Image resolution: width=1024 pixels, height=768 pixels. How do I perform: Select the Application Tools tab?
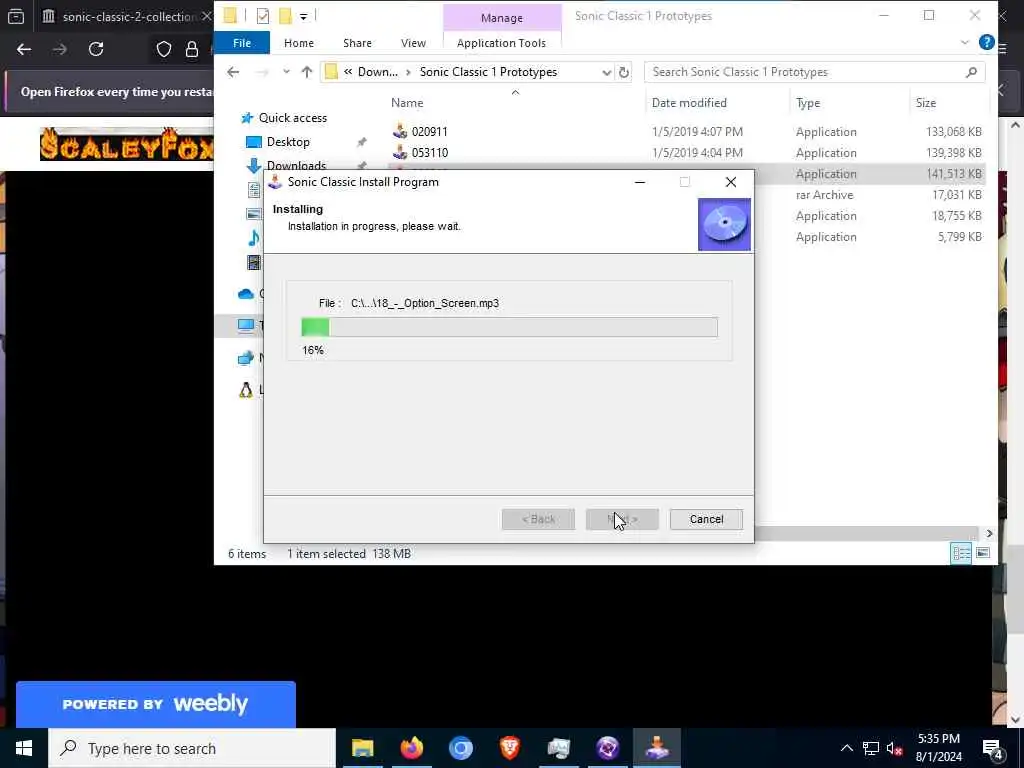click(501, 43)
